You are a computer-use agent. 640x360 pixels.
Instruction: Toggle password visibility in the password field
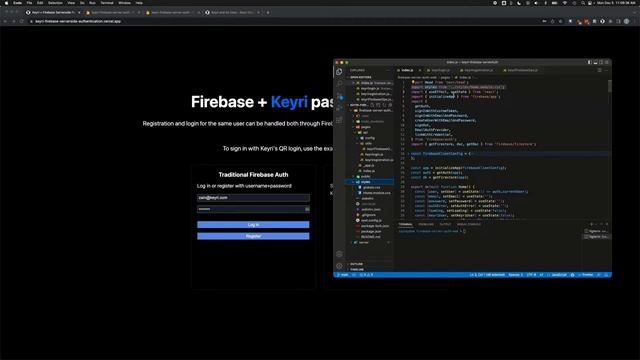coord(307,209)
